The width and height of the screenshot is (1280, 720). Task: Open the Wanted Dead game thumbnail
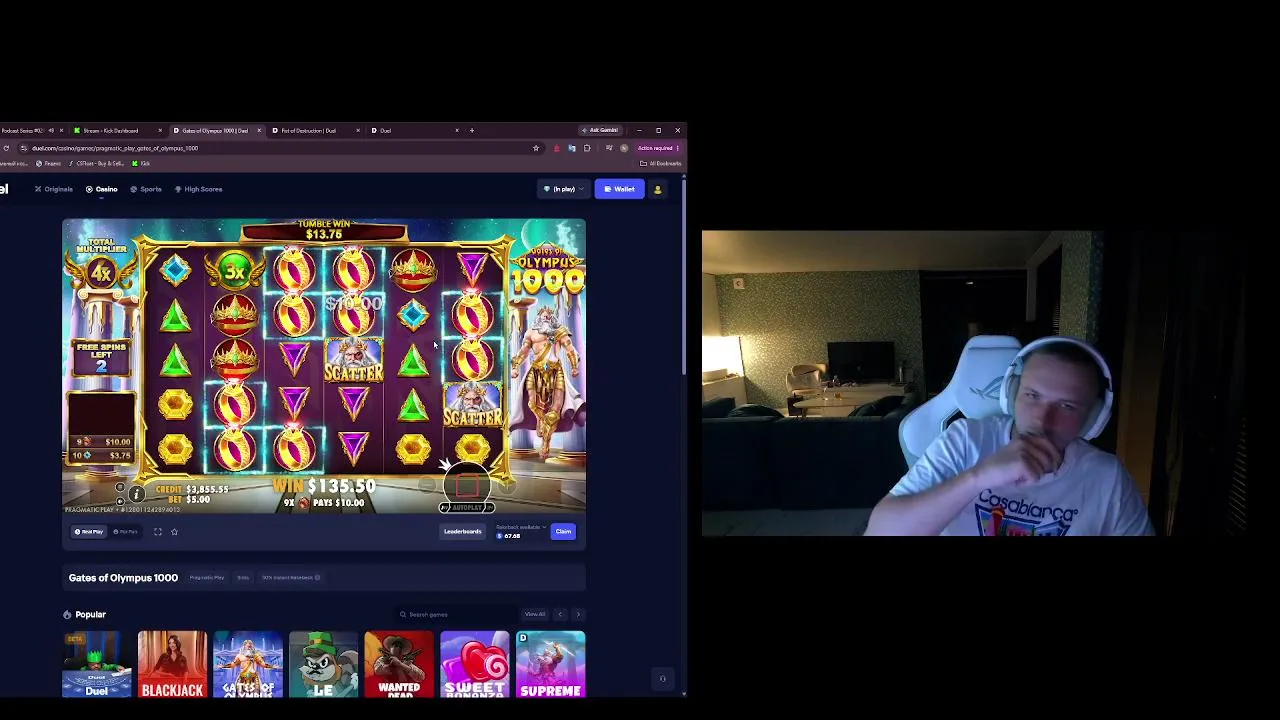[399, 664]
